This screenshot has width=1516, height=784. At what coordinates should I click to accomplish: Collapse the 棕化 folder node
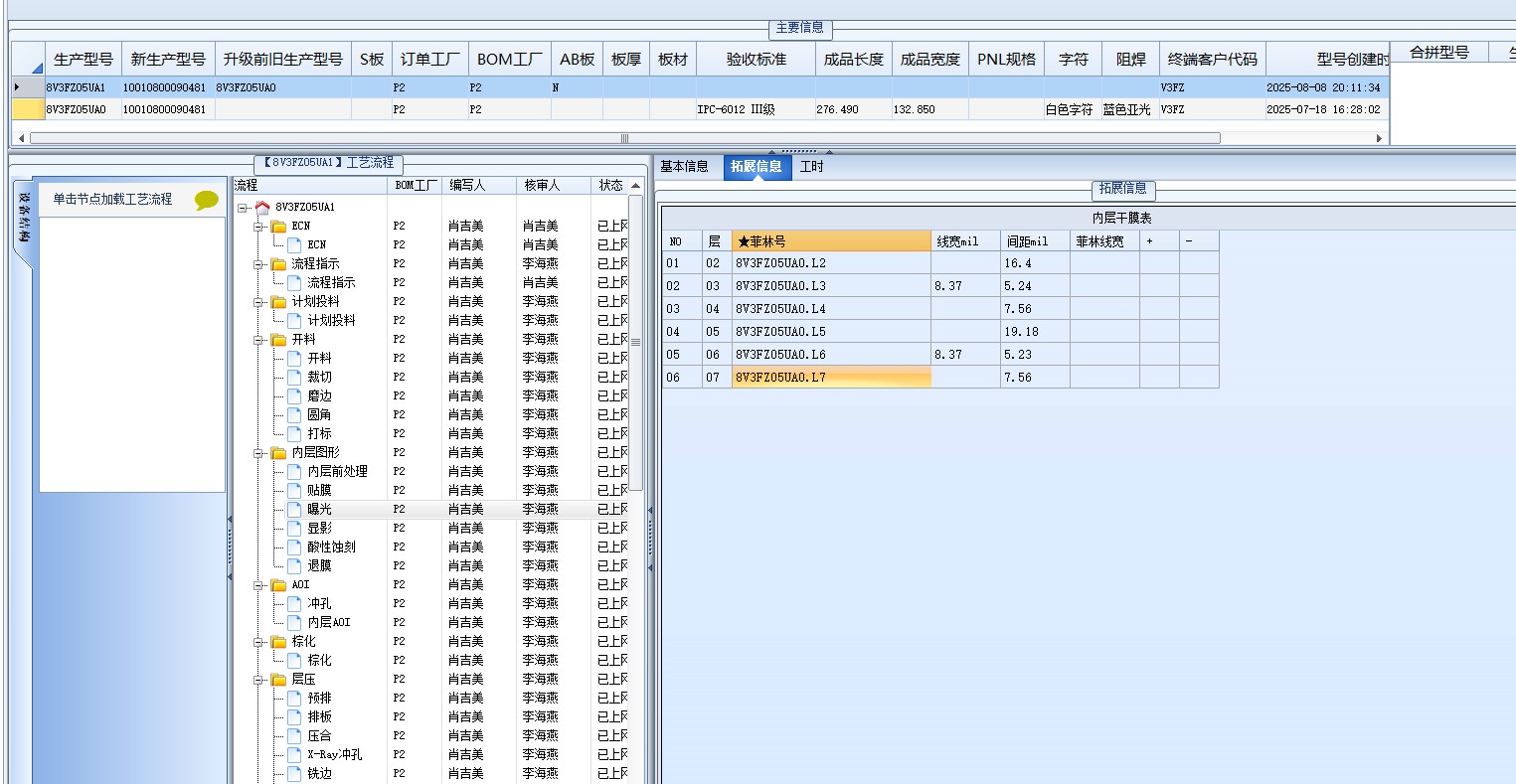[258, 642]
